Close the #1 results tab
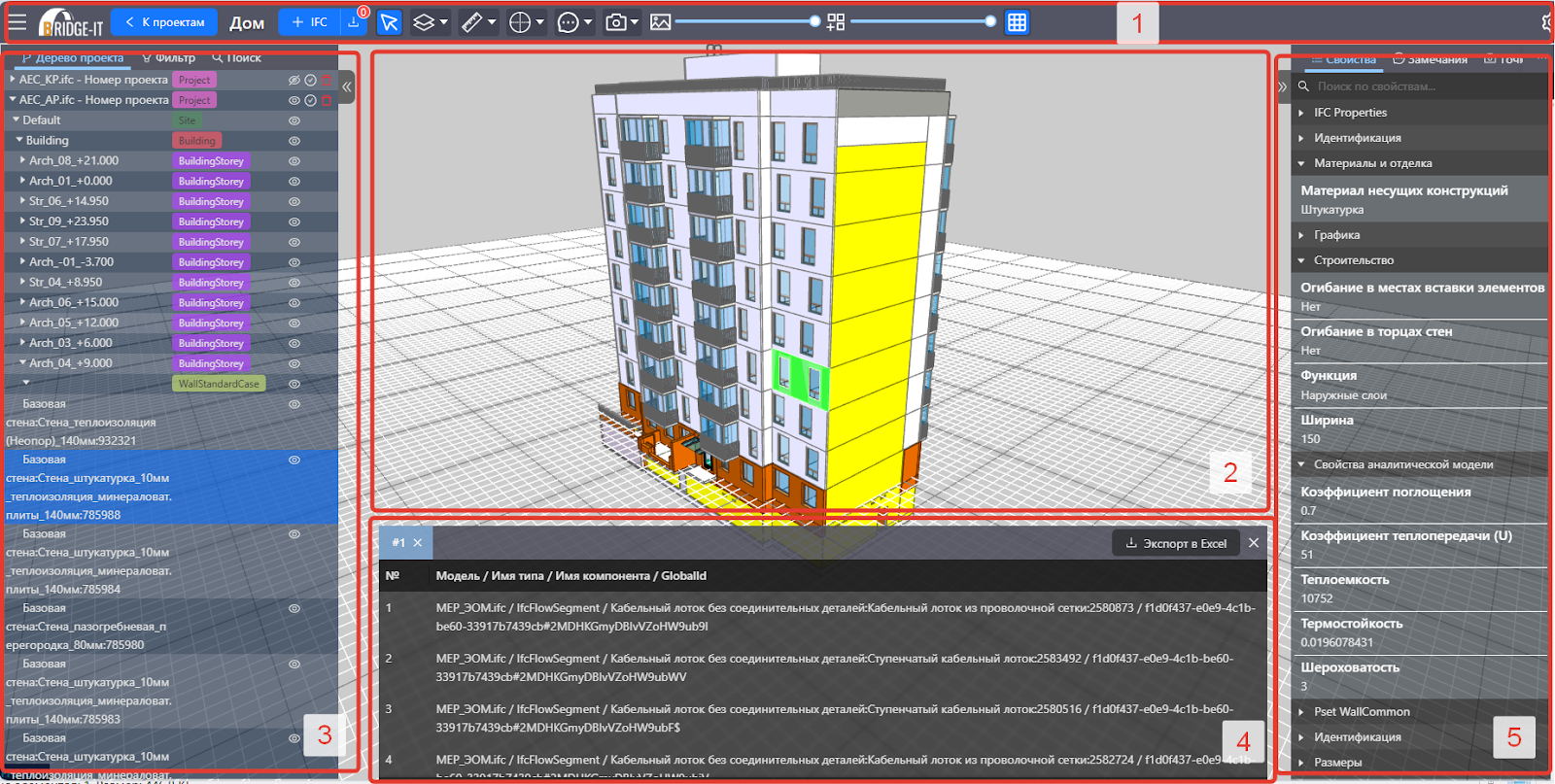 (x=418, y=543)
